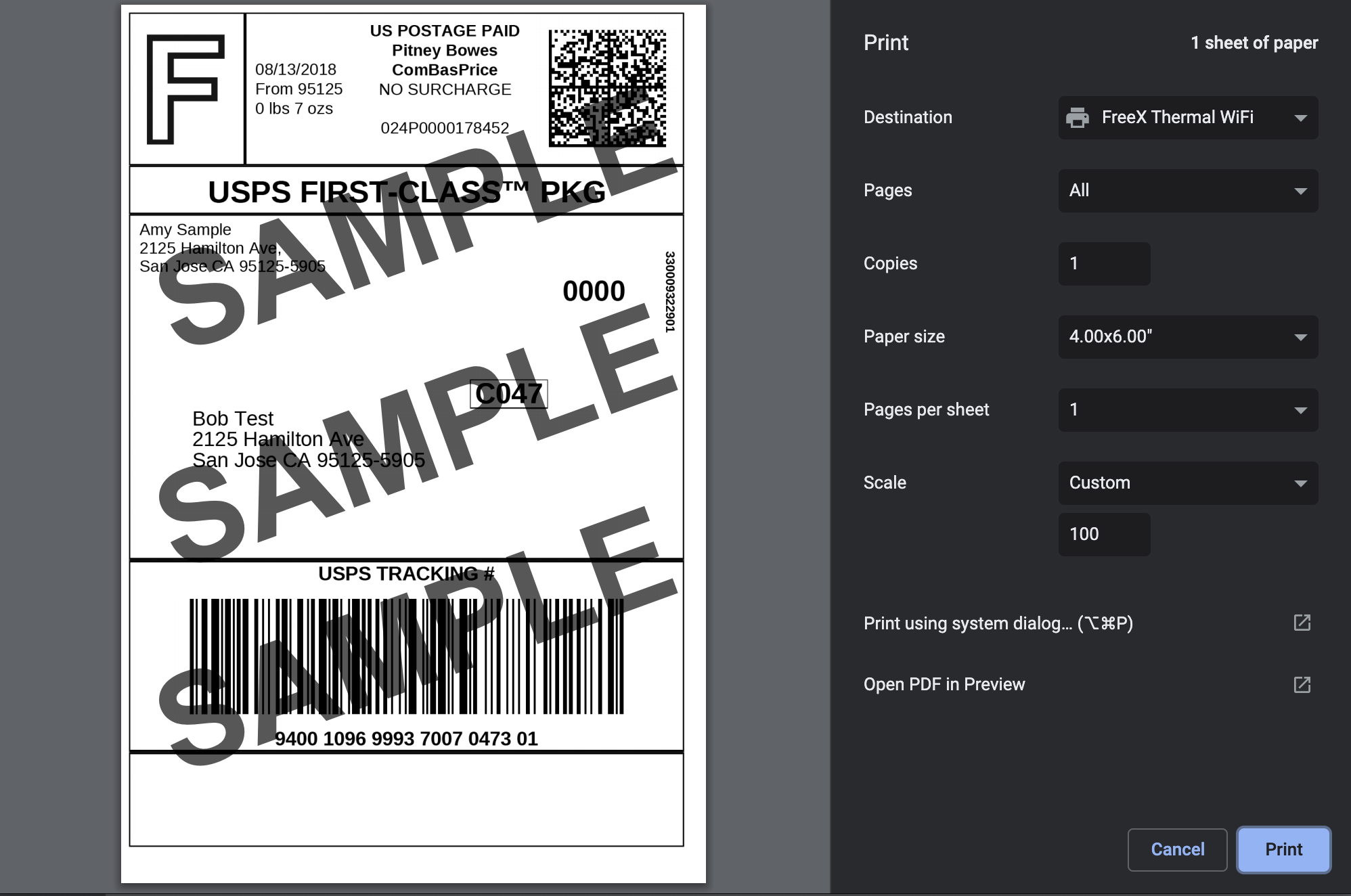The width and height of the screenshot is (1351, 896).
Task: Click the Cancel button
Action: coord(1178,850)
